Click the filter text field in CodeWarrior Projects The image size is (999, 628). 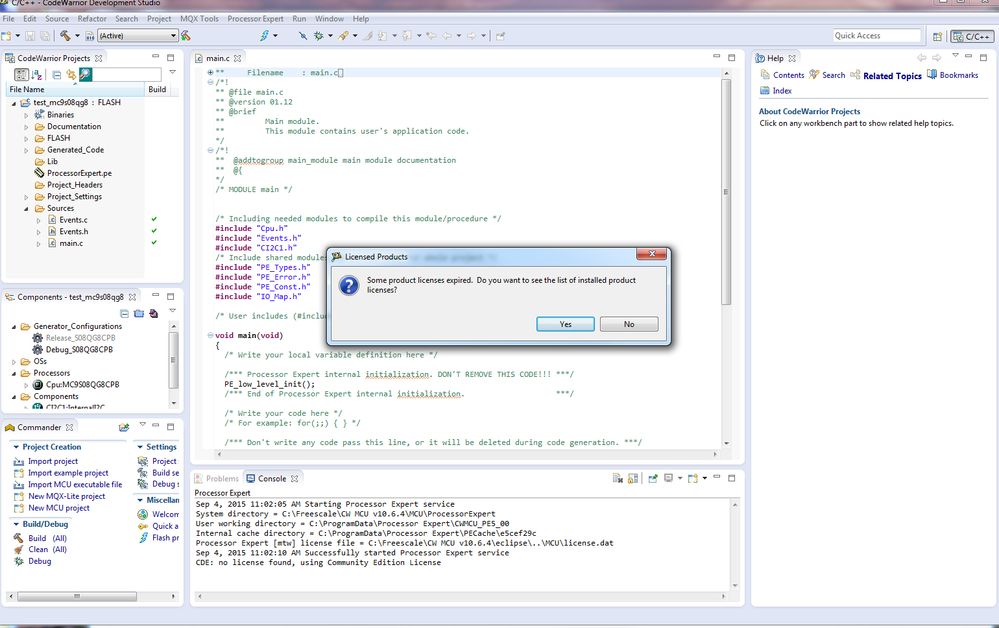pyautogui.click(x=127, y=75)
